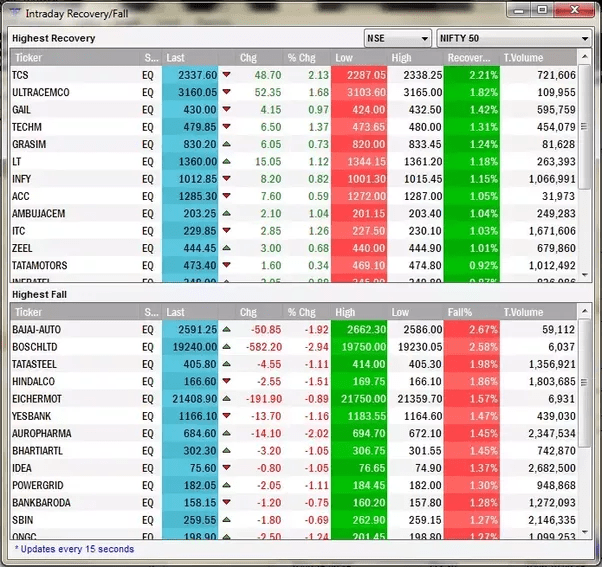Click the up arrow icon for TATASTEEL
The width and height of the screenshot is (602, 567).
point(227,364)
